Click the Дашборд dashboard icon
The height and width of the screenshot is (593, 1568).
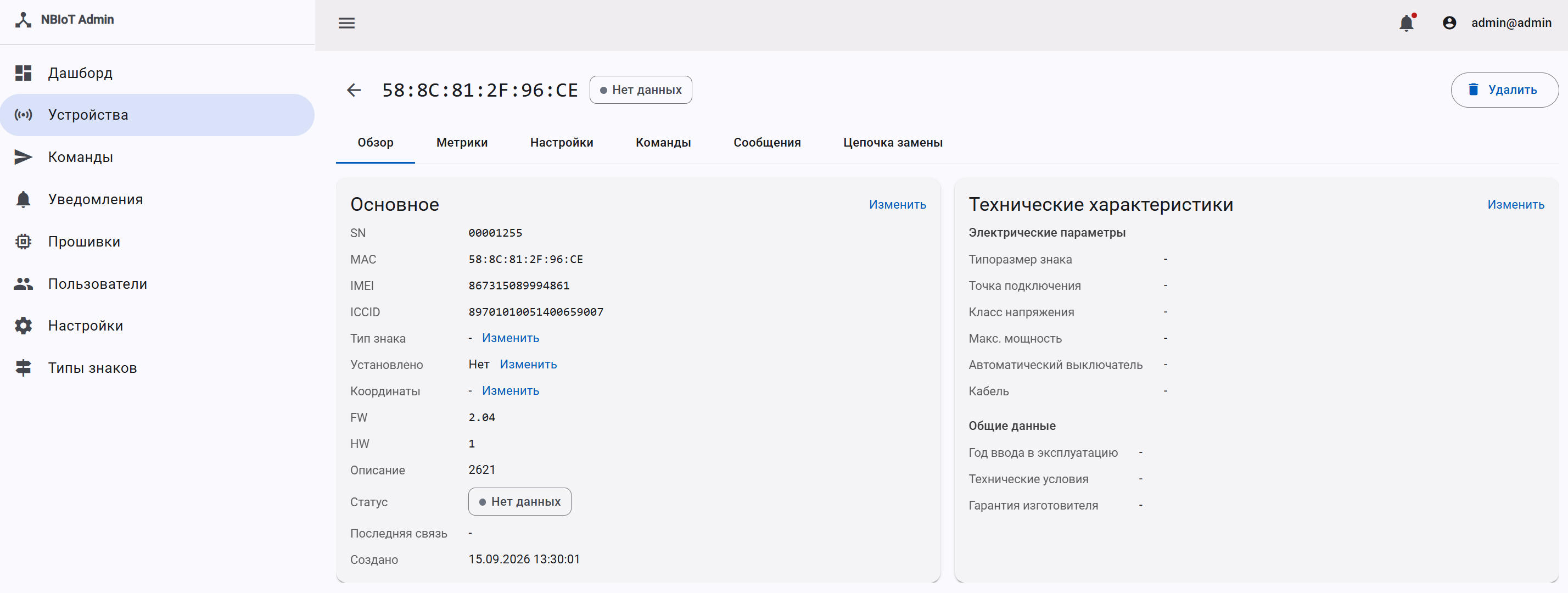tap(23, 73)
